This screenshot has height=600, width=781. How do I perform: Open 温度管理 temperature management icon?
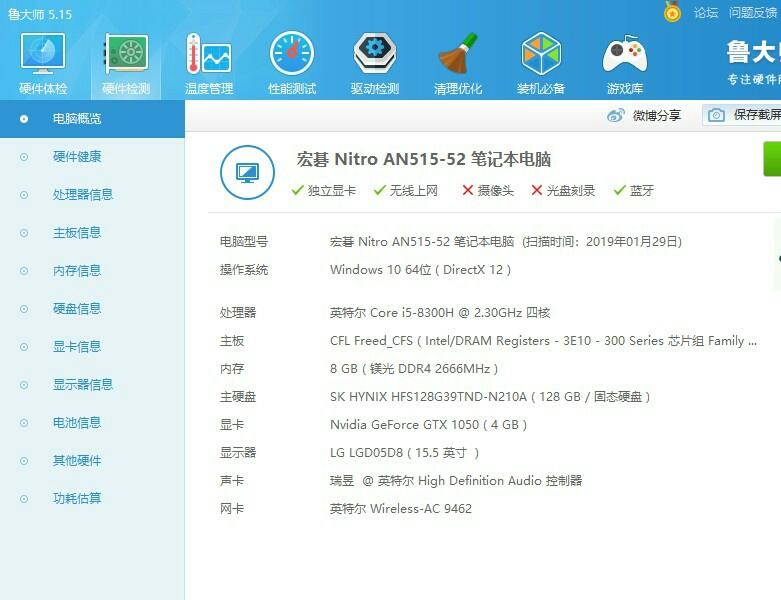pyautogui.click(x=209, y=54)
